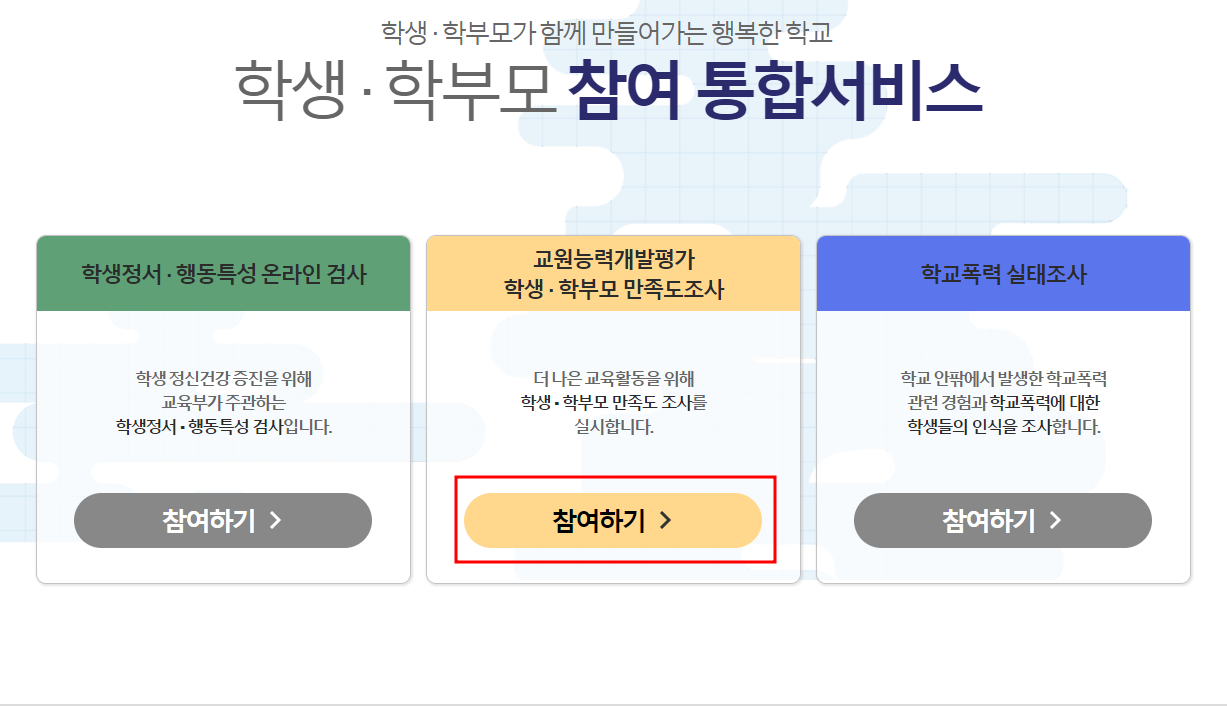The image size is (1227, 706).
Task: Click the text 학생 정신건강 증진을 위해
Action: click(x=223, y=379)
